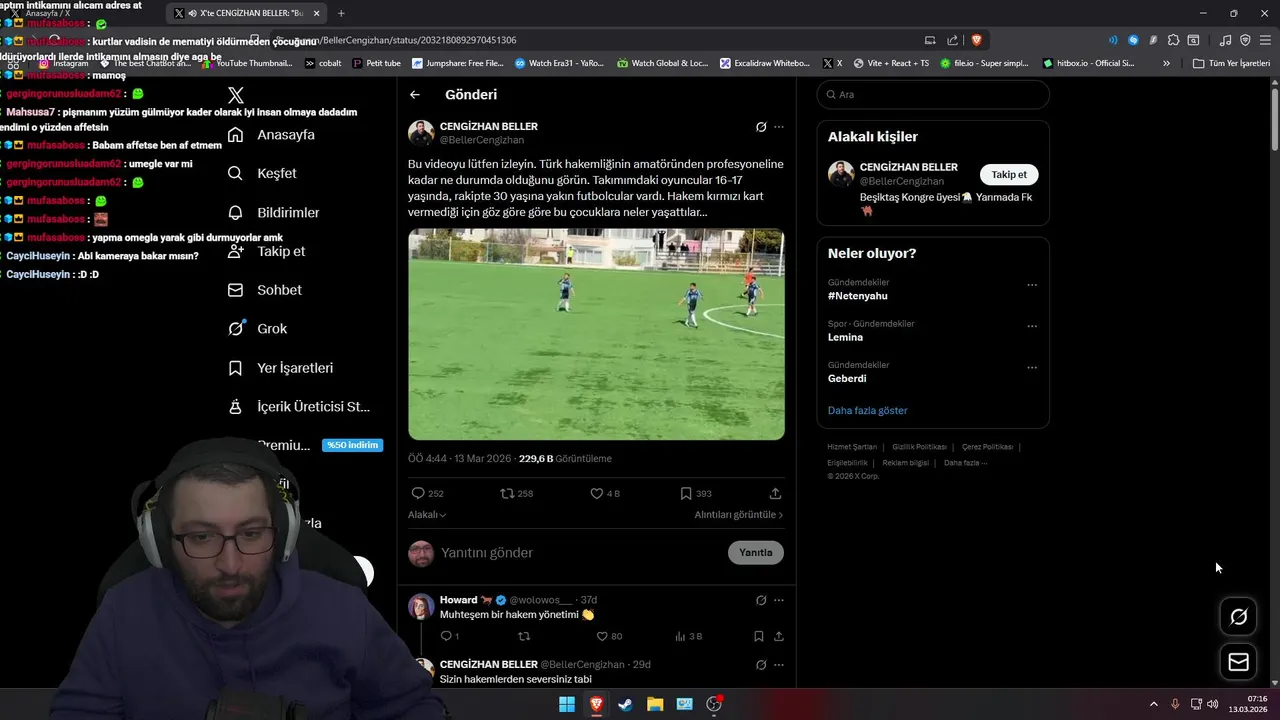Expand the Alakalı sort dropdown
The height and width of the screenshot is (720, 1280).
pos(427,514)
